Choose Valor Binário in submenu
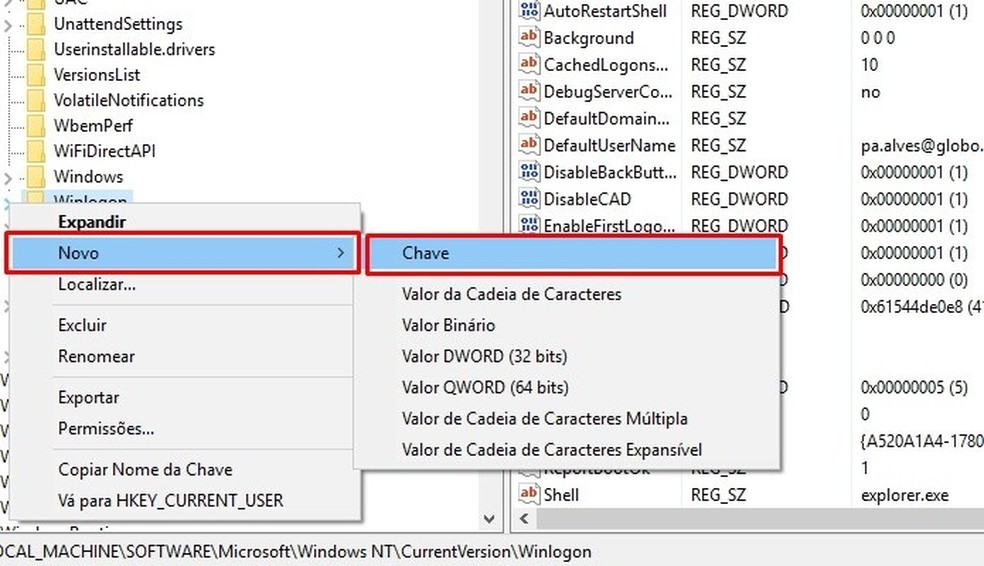This screenshot has height=566, width=984. pyautogui.click(x=448, y=325)
